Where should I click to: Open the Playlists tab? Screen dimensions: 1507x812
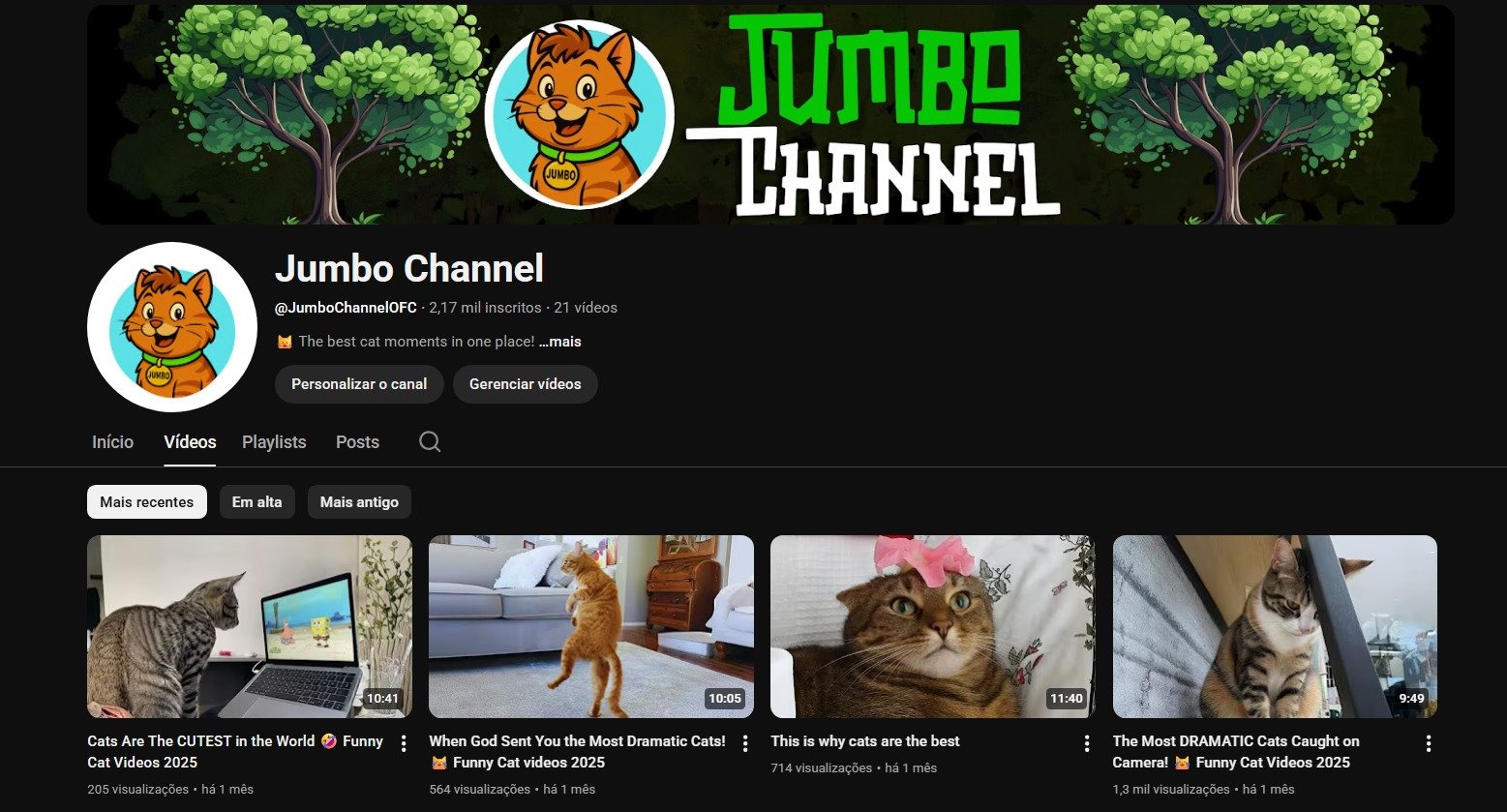274,442
